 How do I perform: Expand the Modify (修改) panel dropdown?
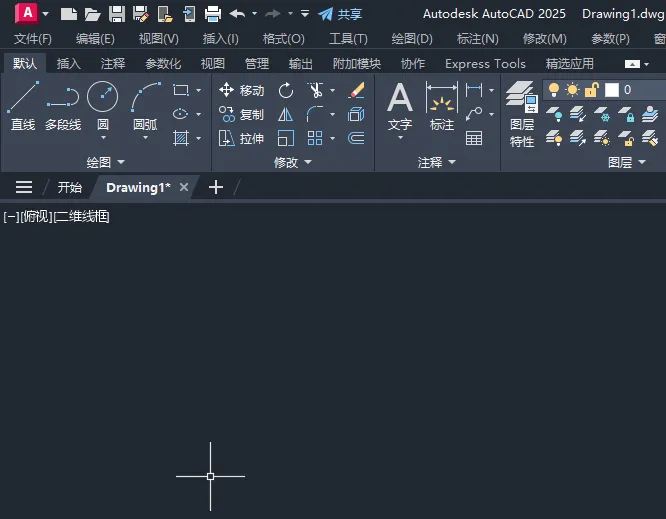(x=308, y=162)
